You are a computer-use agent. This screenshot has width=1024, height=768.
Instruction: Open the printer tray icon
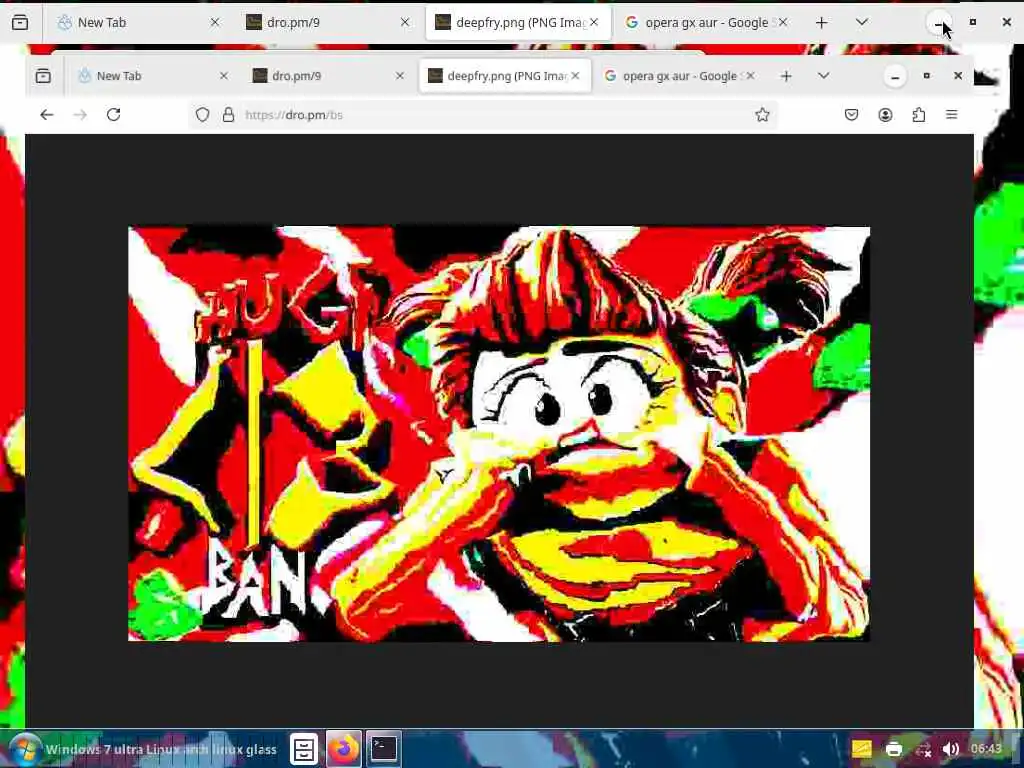click(x=893, y=749)
